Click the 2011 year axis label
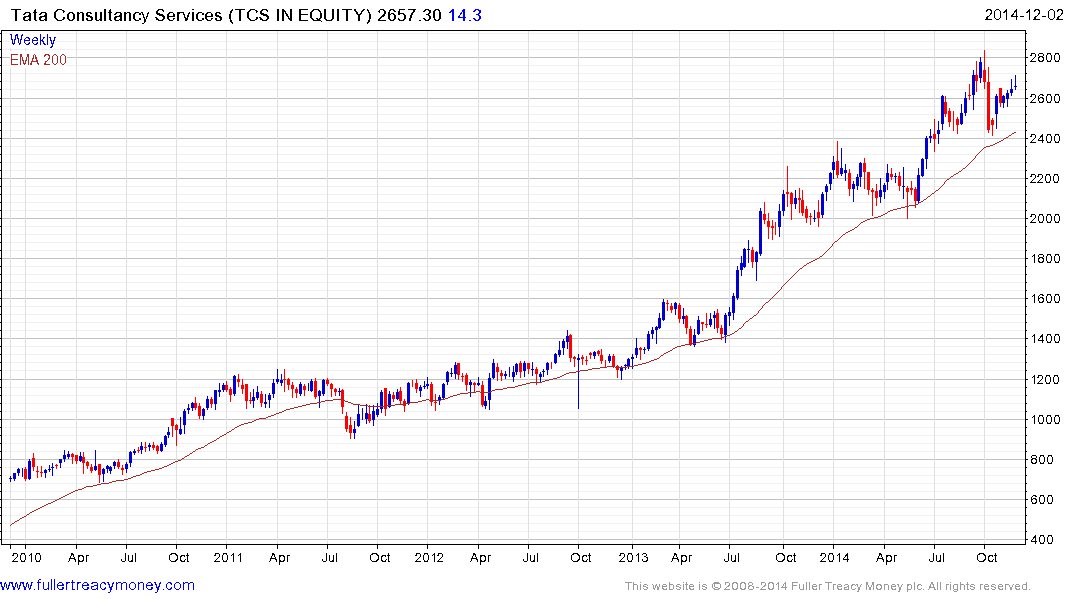 click(228, 557)
